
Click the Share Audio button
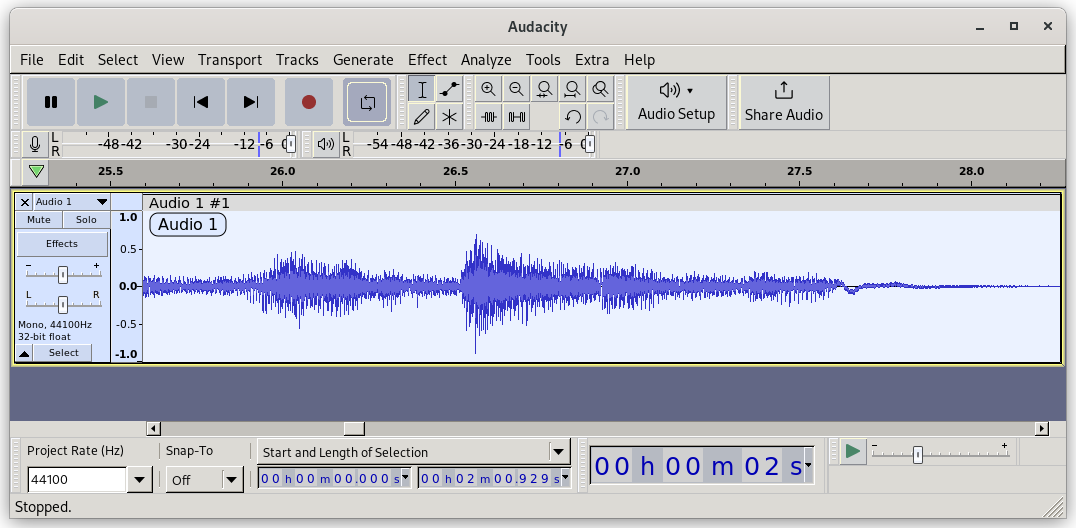point(784,102)
